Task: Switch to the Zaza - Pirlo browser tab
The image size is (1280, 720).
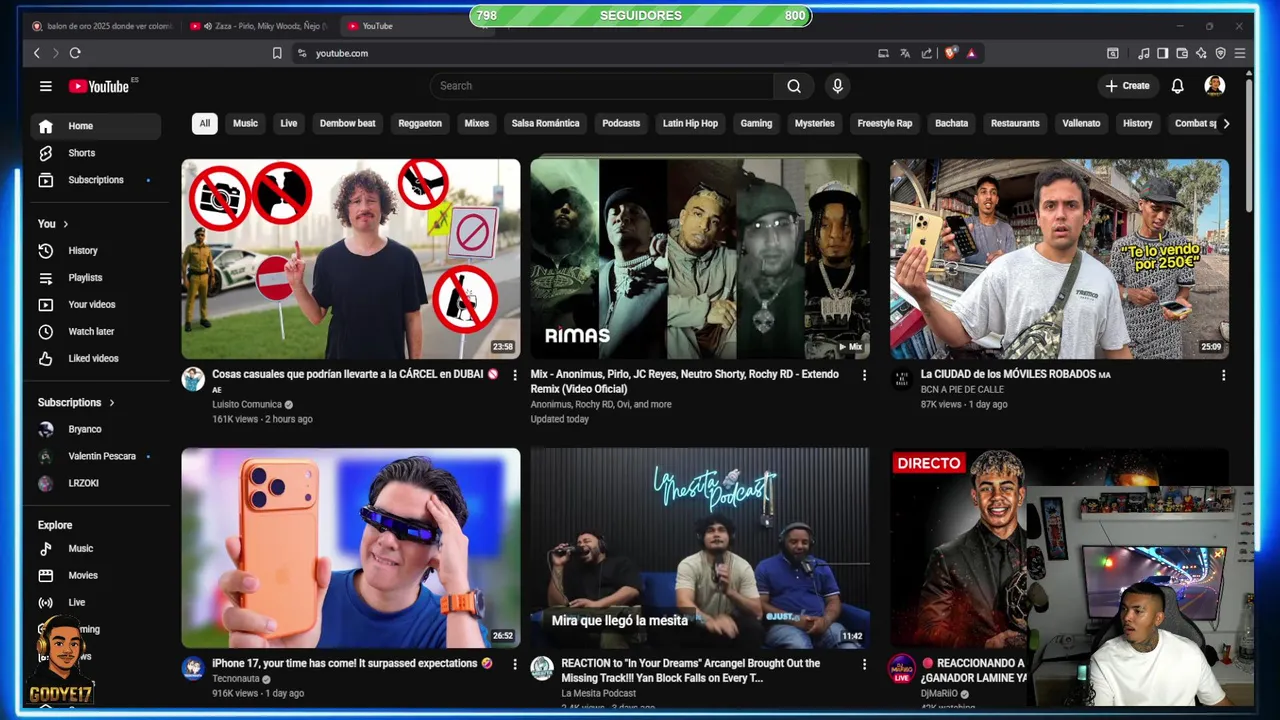Action: [x=258, y=26]
